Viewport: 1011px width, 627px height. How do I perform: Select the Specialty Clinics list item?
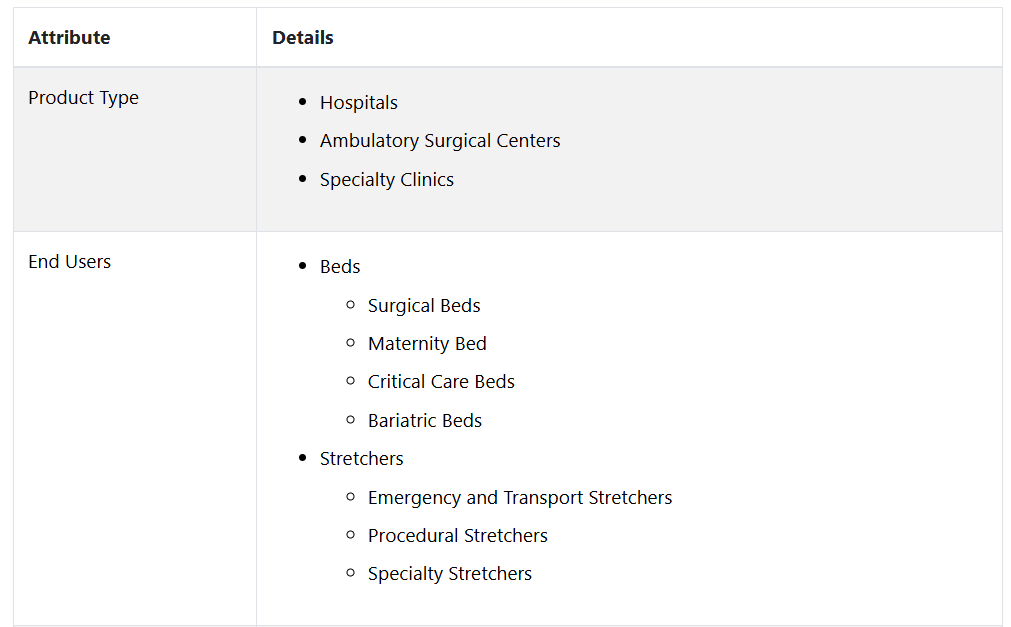[x=386, y=180]
